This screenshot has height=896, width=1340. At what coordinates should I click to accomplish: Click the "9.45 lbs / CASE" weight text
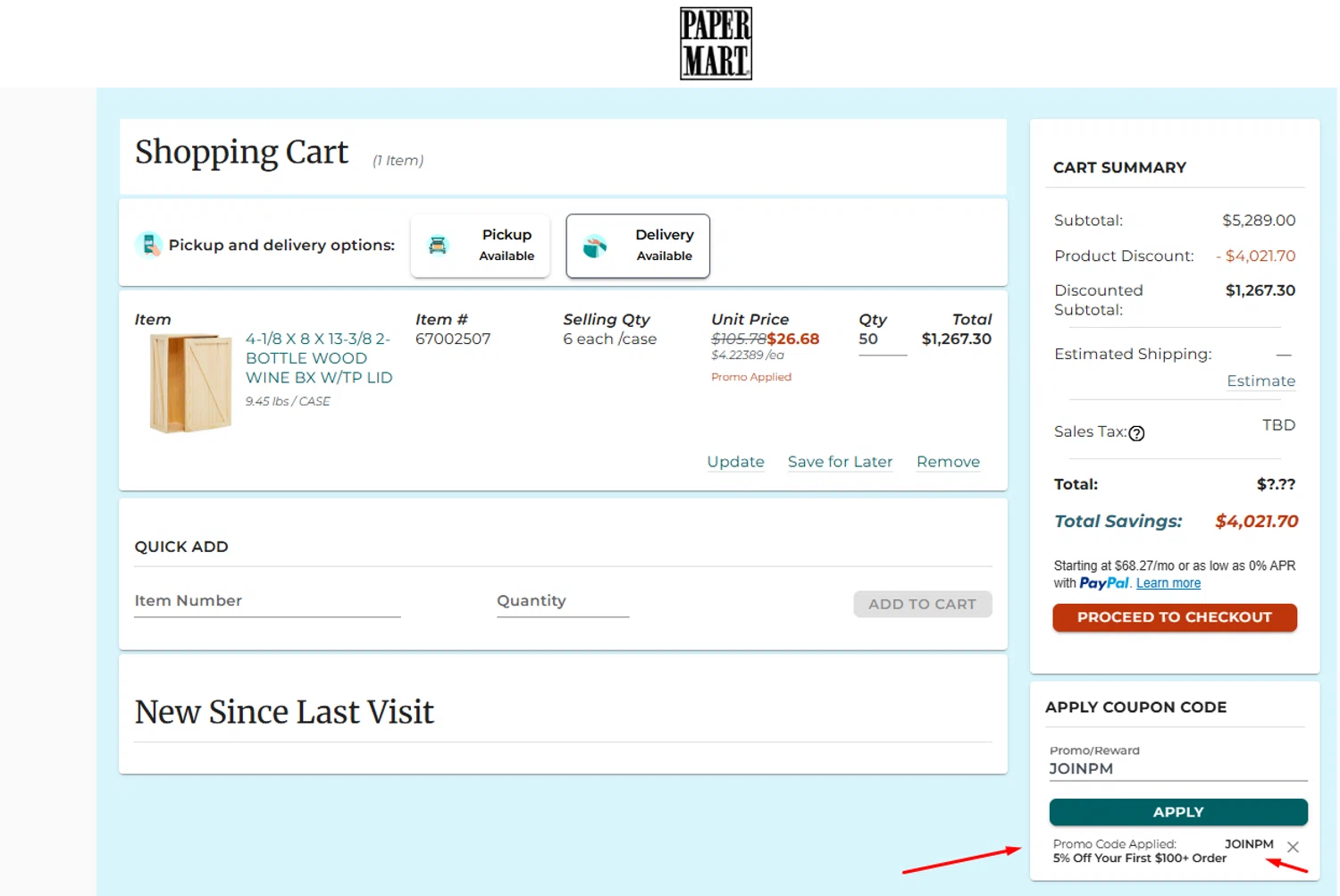(x=288, y=402)
